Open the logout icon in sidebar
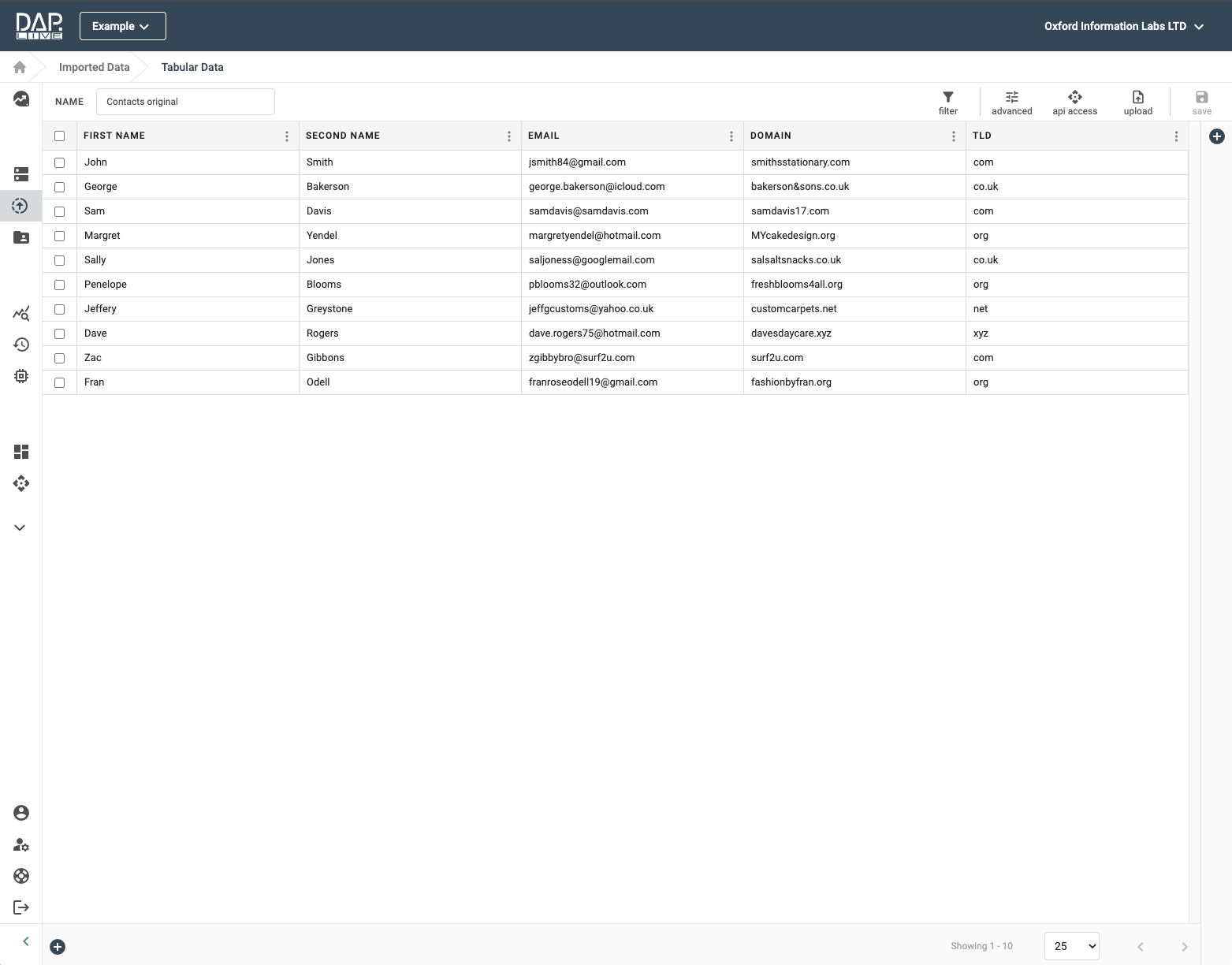1232x965 pixels. point(21,907)
